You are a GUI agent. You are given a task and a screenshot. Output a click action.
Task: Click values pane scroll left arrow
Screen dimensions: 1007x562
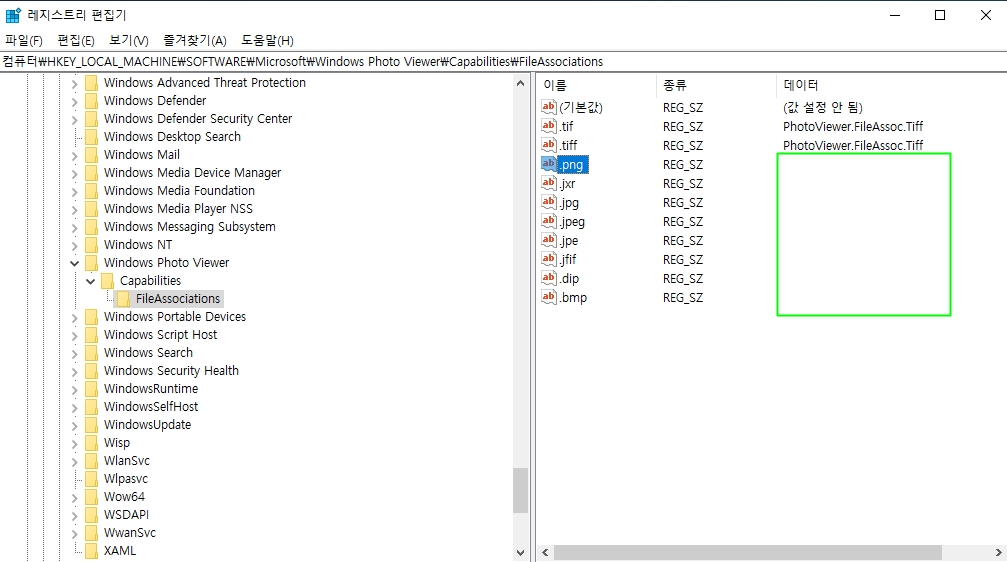point(545,552)
